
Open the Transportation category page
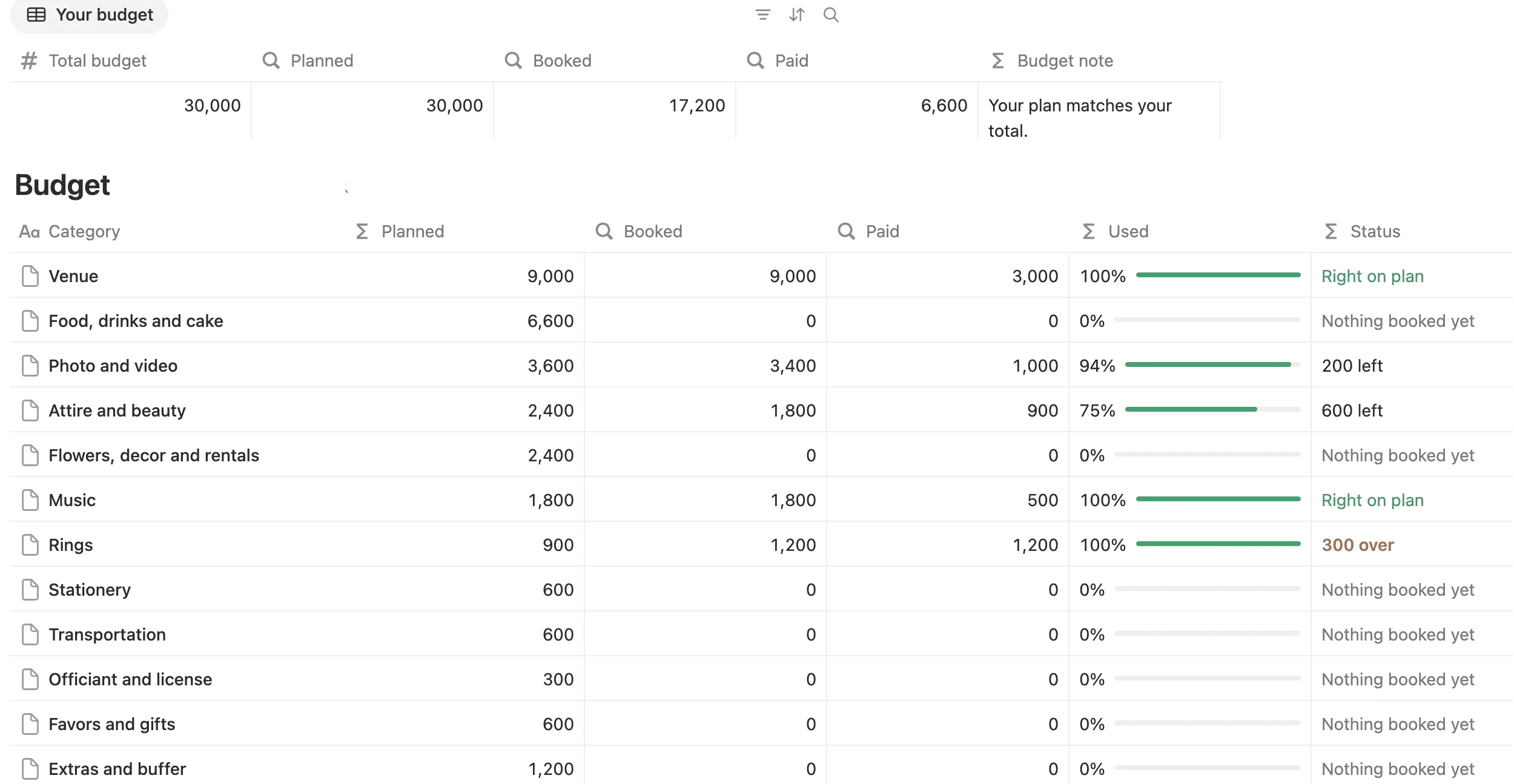click(x=107, y=634)
